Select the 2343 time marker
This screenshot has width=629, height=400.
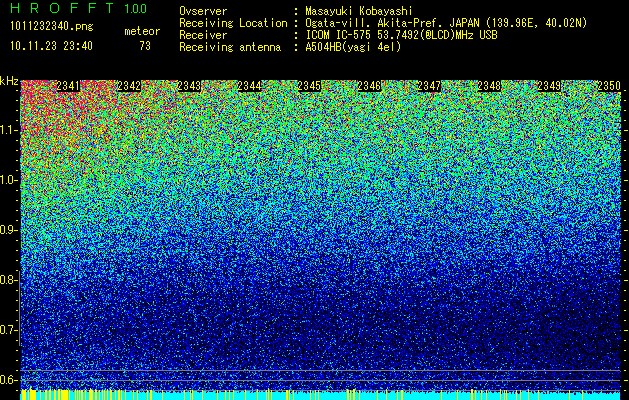coord(189,86)
